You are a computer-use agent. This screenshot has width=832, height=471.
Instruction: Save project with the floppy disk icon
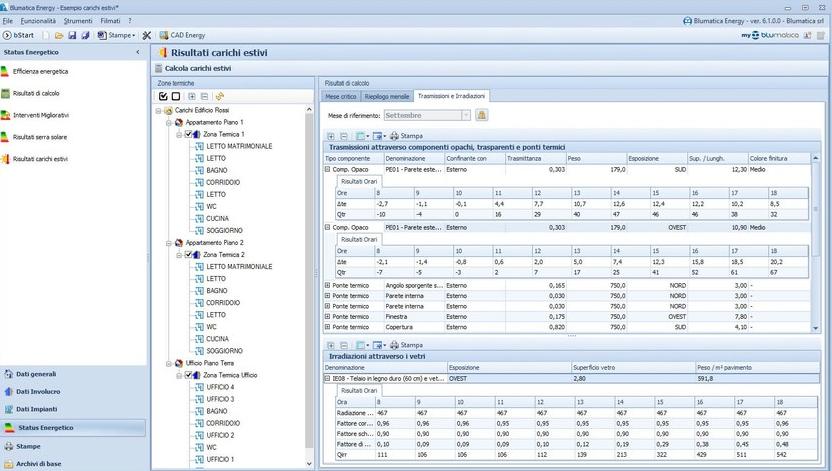(72, 35)
